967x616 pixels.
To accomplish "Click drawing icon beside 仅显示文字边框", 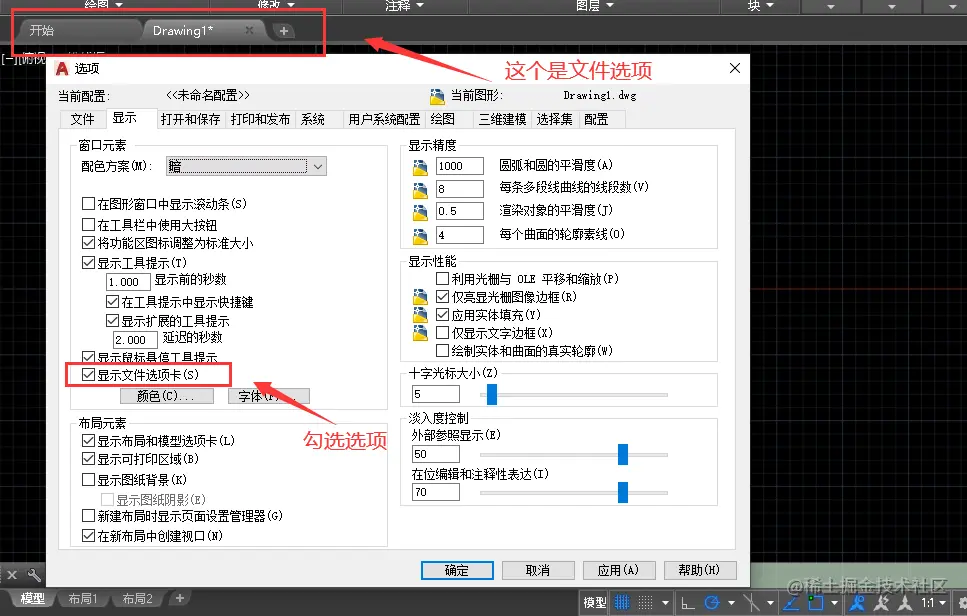I will 420,333.
